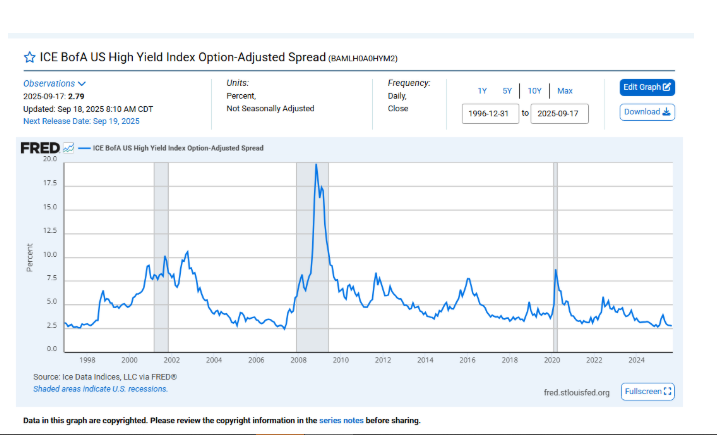Click Shaded areas indicate U.S. recessions link
Viewport: 717px width, 435px height.
pyautogui.click(x=101, y=389)
